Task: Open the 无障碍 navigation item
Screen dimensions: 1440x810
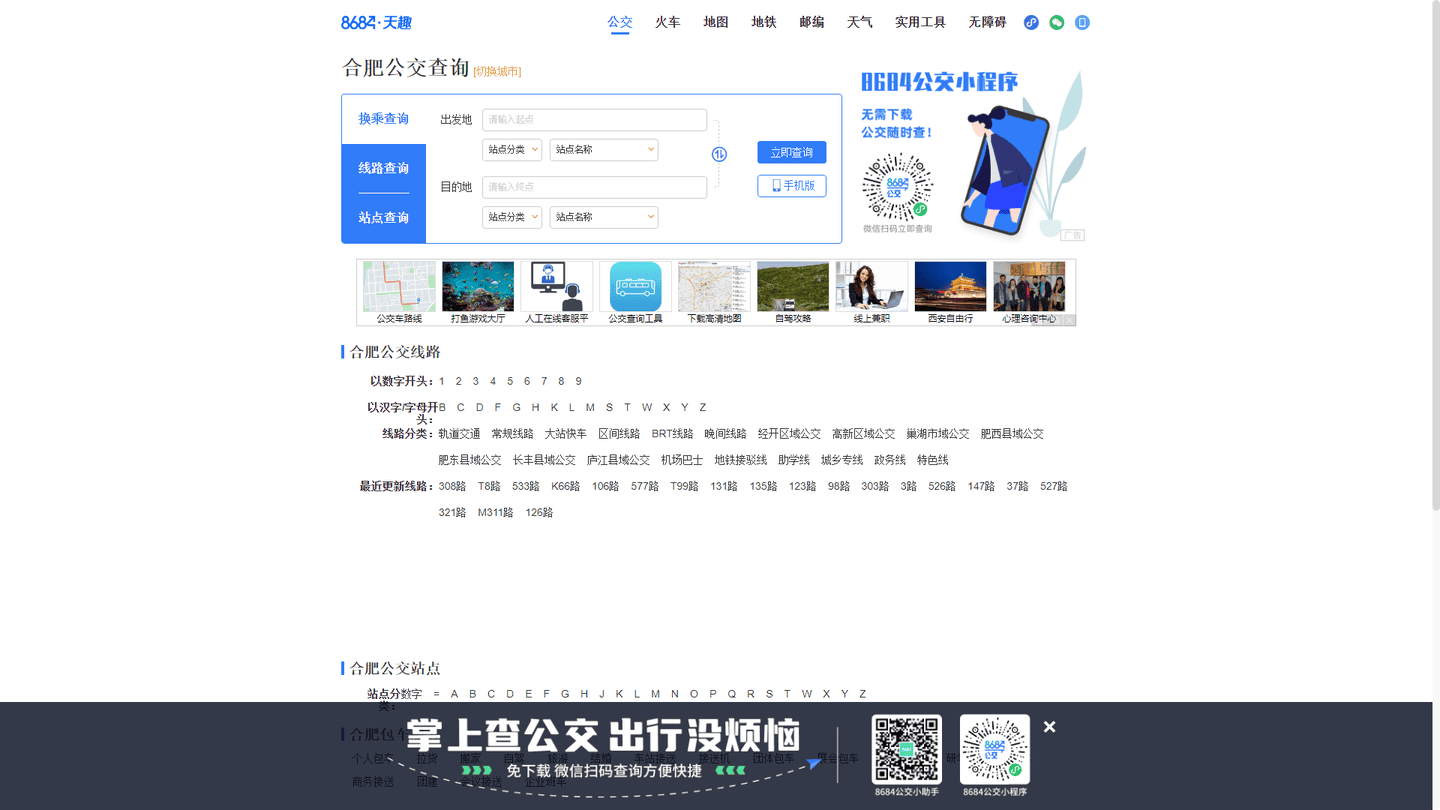Action: point(987,22)
